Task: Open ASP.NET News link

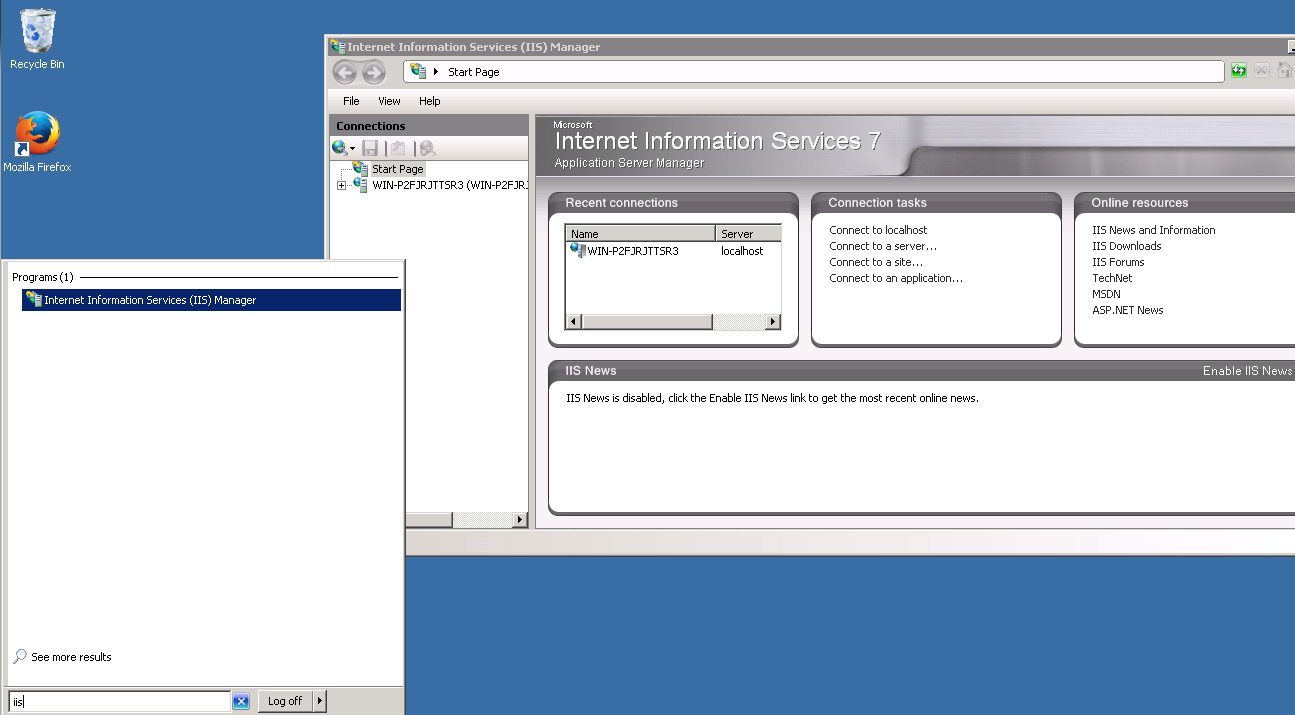Action: tap(1128, 310)
